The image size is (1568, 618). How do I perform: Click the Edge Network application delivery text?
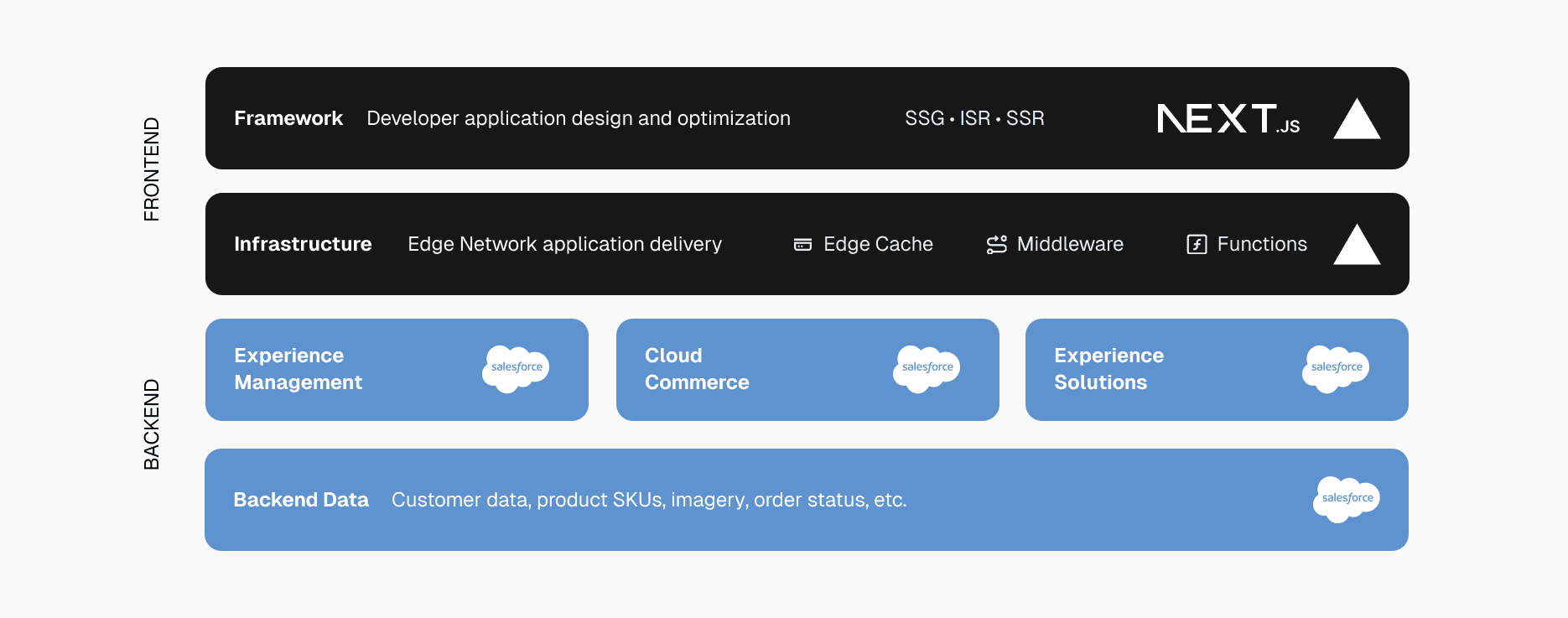pyautogui.click(x=564, y=244)
